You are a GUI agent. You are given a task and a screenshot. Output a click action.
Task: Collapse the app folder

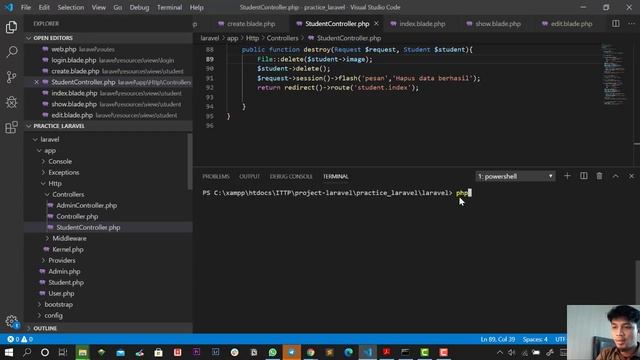(50, 151)
